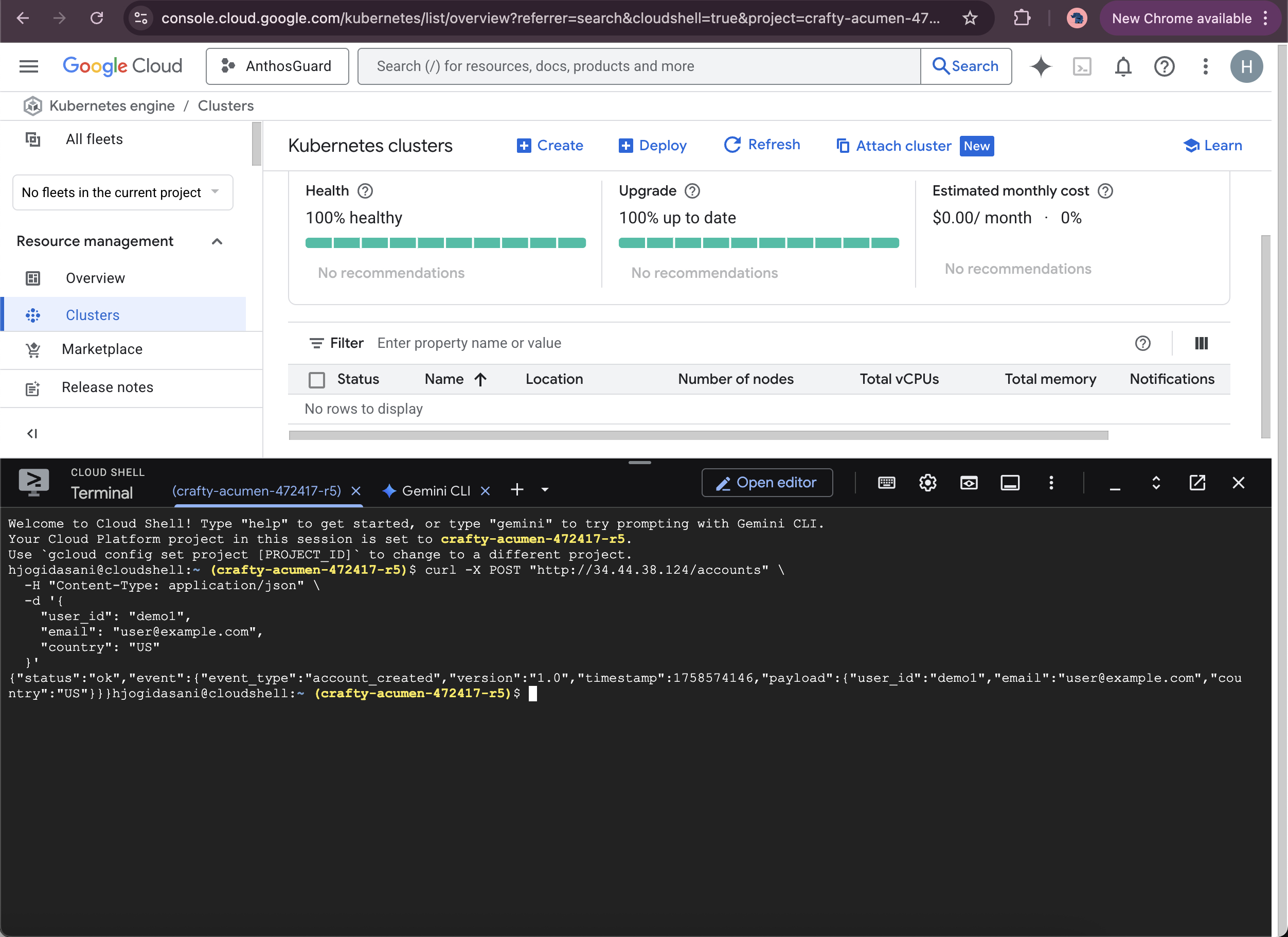This screenshot has width=1288, height=937.
Task: Open Cloud Shell terminal settings gear
Action: [x=927, y=483]
